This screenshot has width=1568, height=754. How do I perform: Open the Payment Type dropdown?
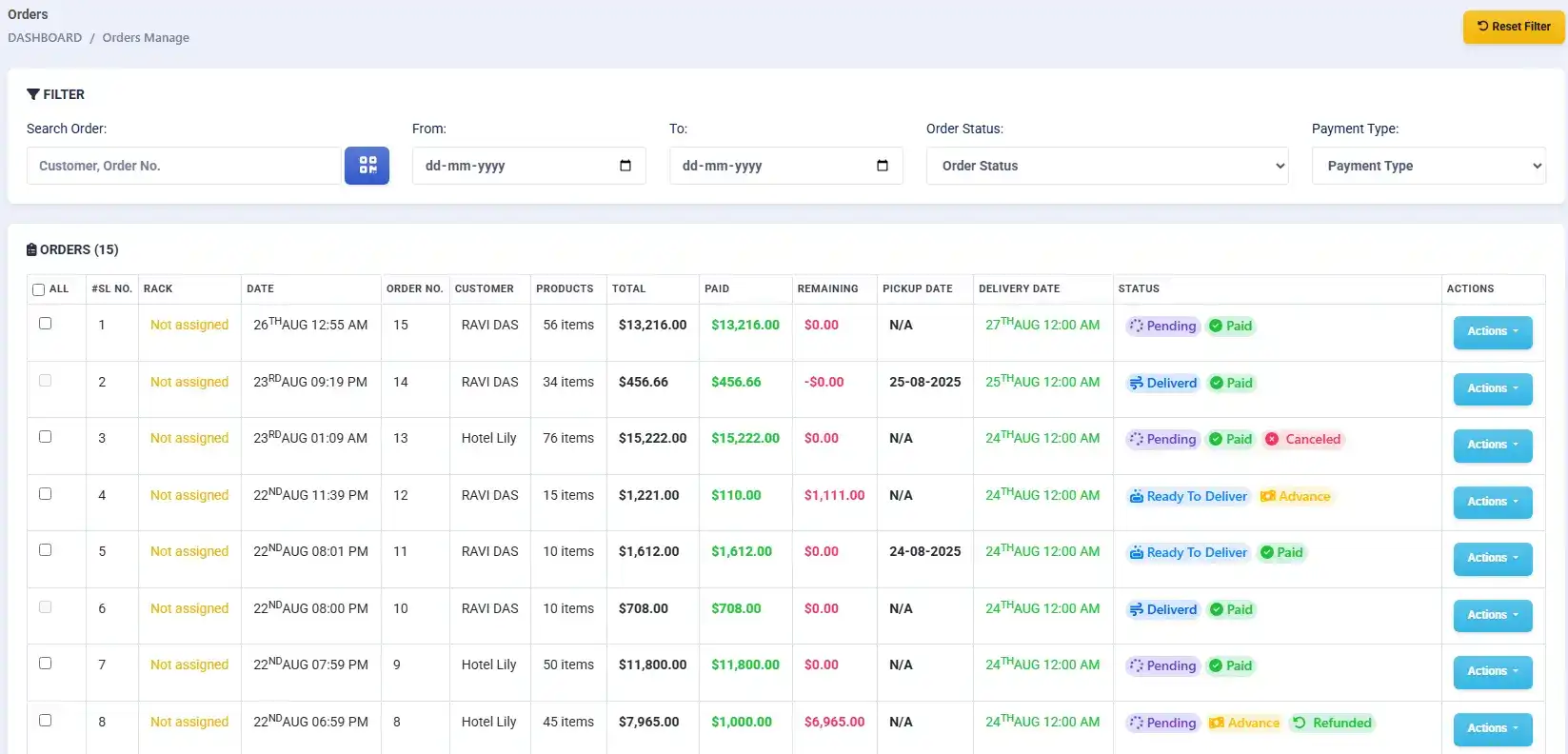tap(1428, 166)
